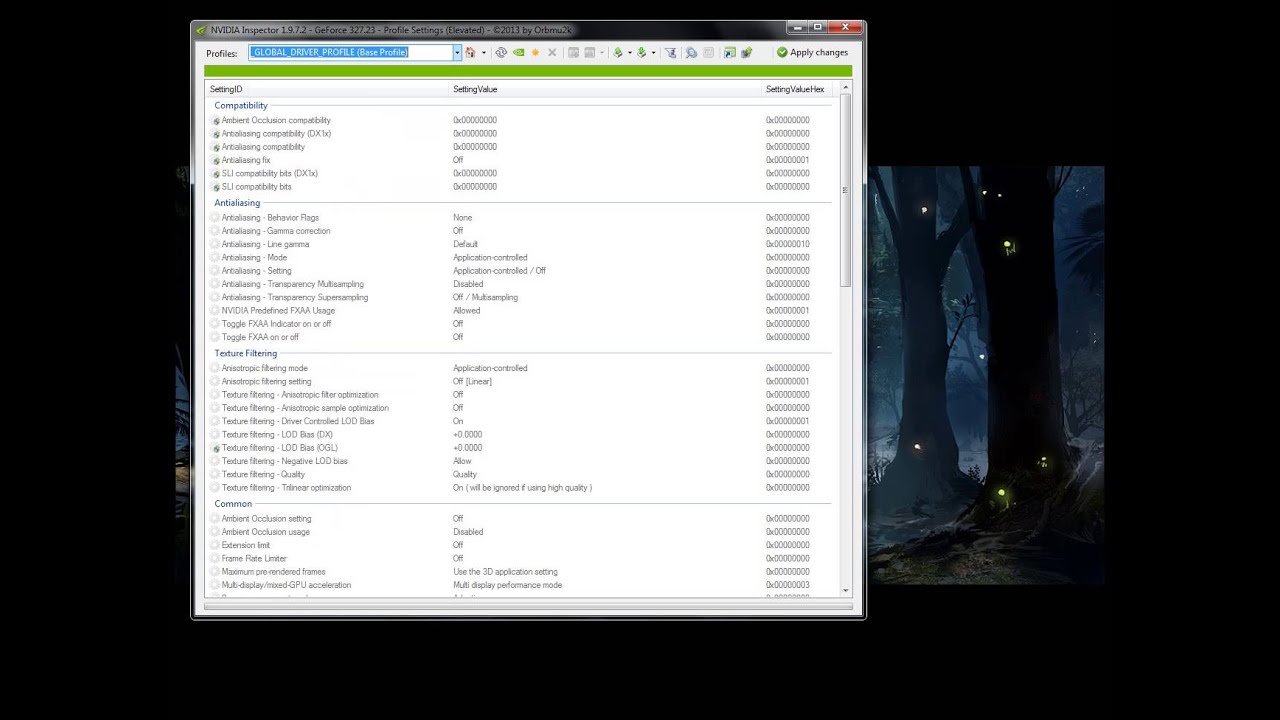Select Extension limit row
The height and width of the screenshot is (720, 1280).
(x=520, y=545)
